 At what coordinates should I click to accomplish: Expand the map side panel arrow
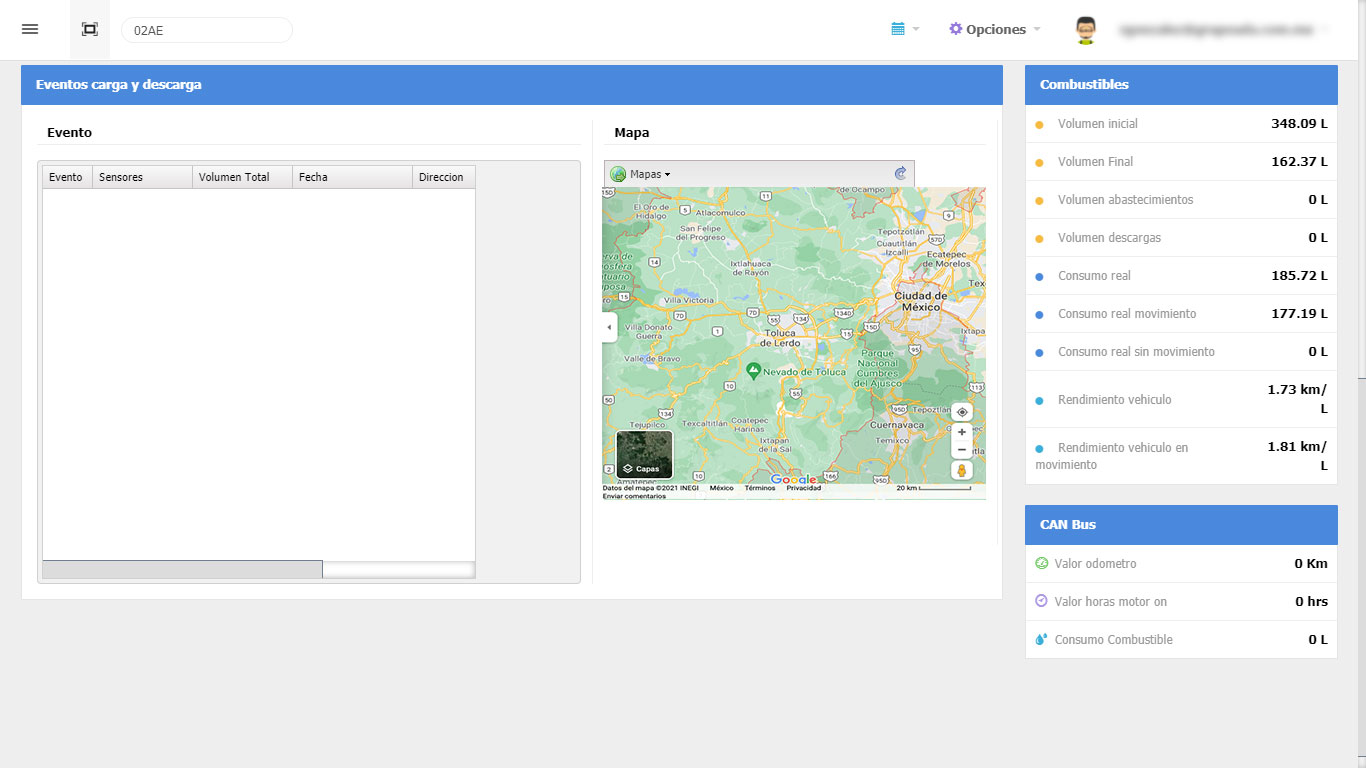point(610,327)
